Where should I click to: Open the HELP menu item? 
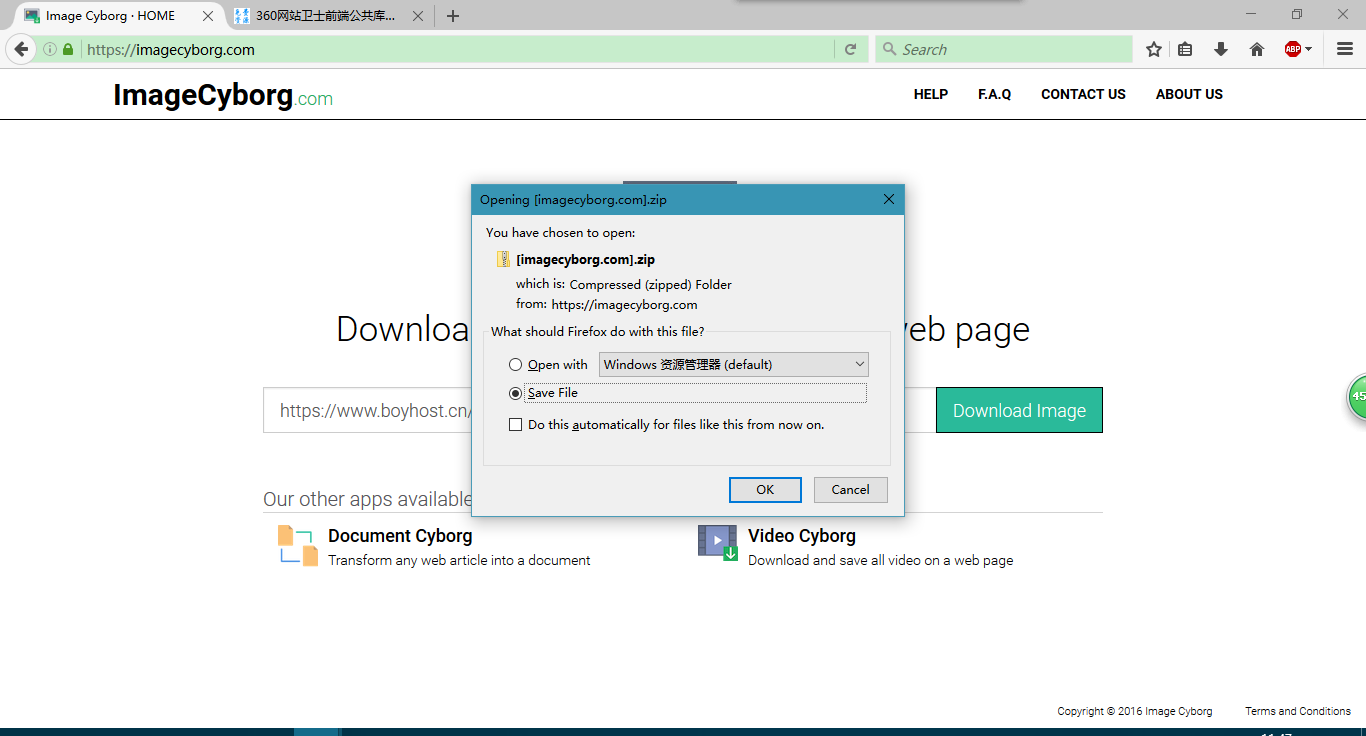click(x=931, y=94)
